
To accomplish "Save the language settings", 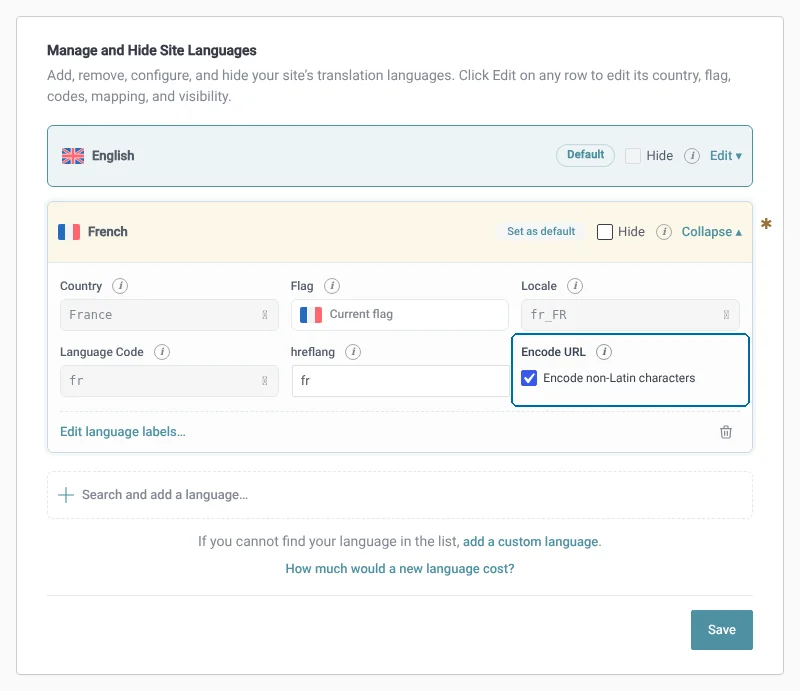I will pyautogui.click(x=721, y=630).
